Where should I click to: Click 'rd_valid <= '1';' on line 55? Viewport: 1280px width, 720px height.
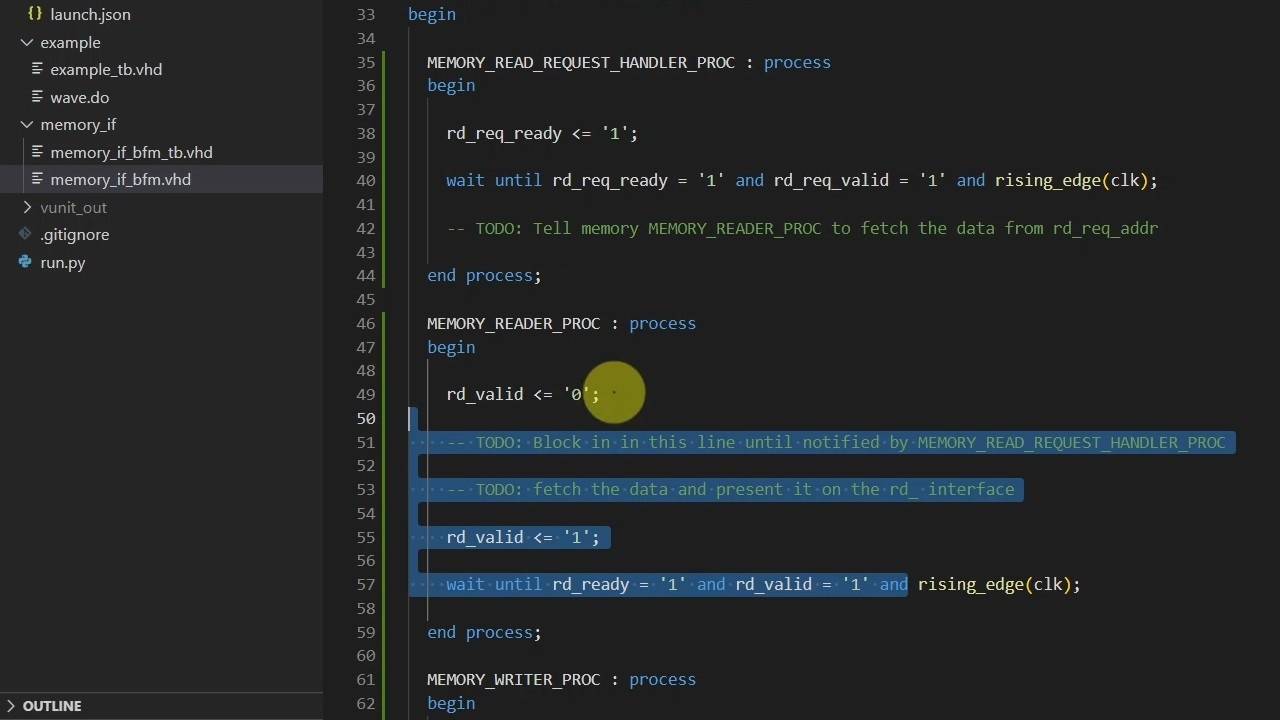click(523, 537)
